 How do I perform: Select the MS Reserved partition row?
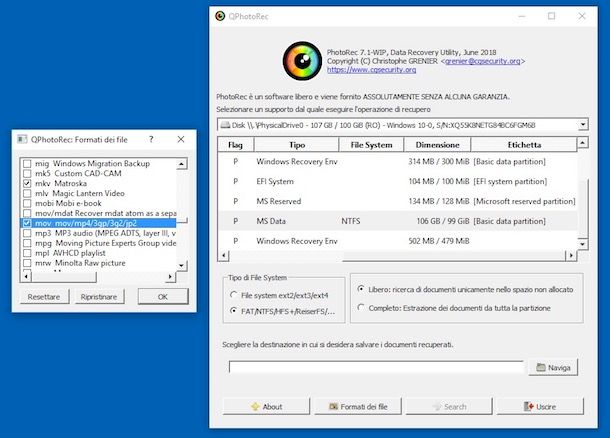click(398, 201)
